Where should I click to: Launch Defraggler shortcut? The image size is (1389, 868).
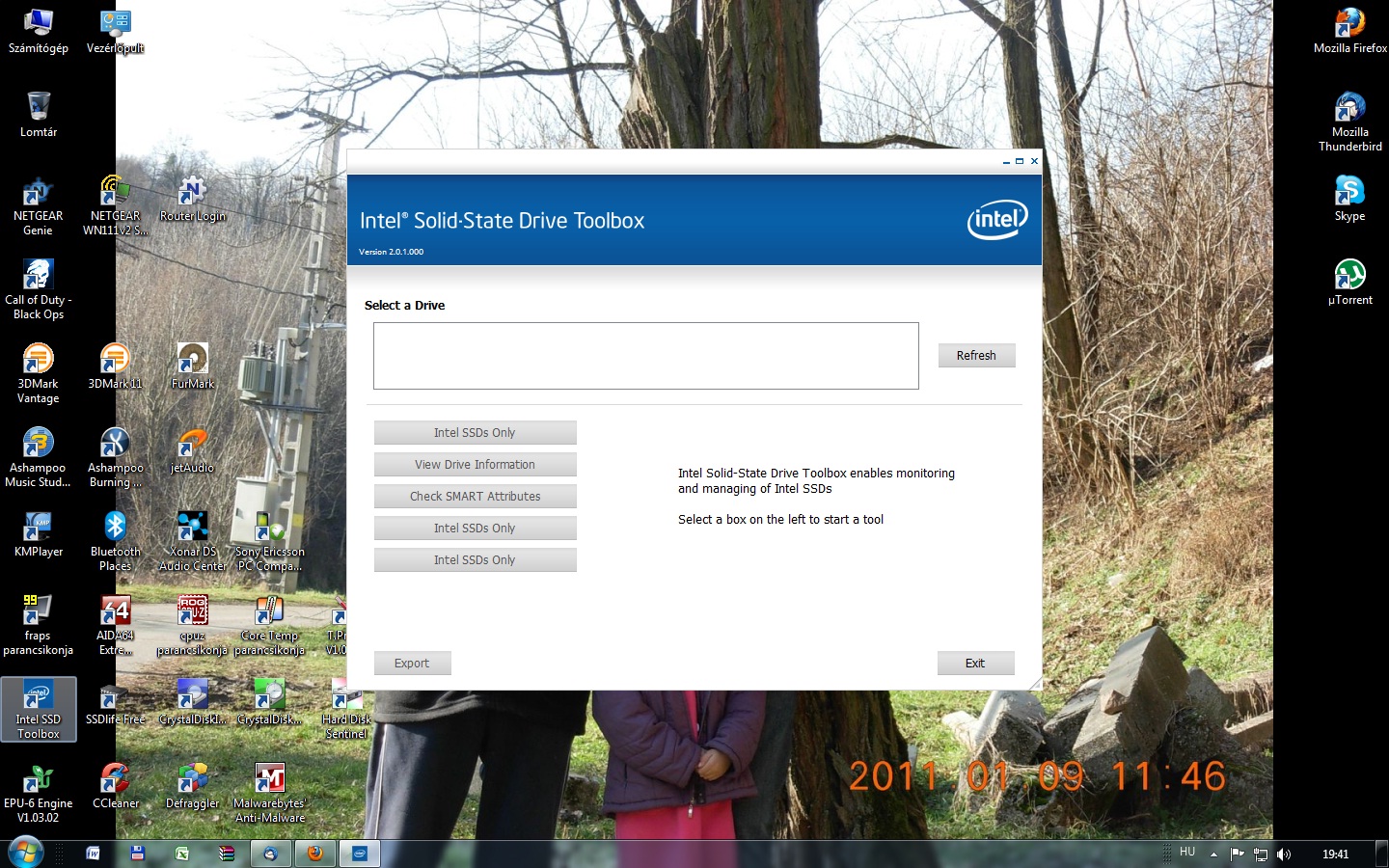tap(193, 787)
